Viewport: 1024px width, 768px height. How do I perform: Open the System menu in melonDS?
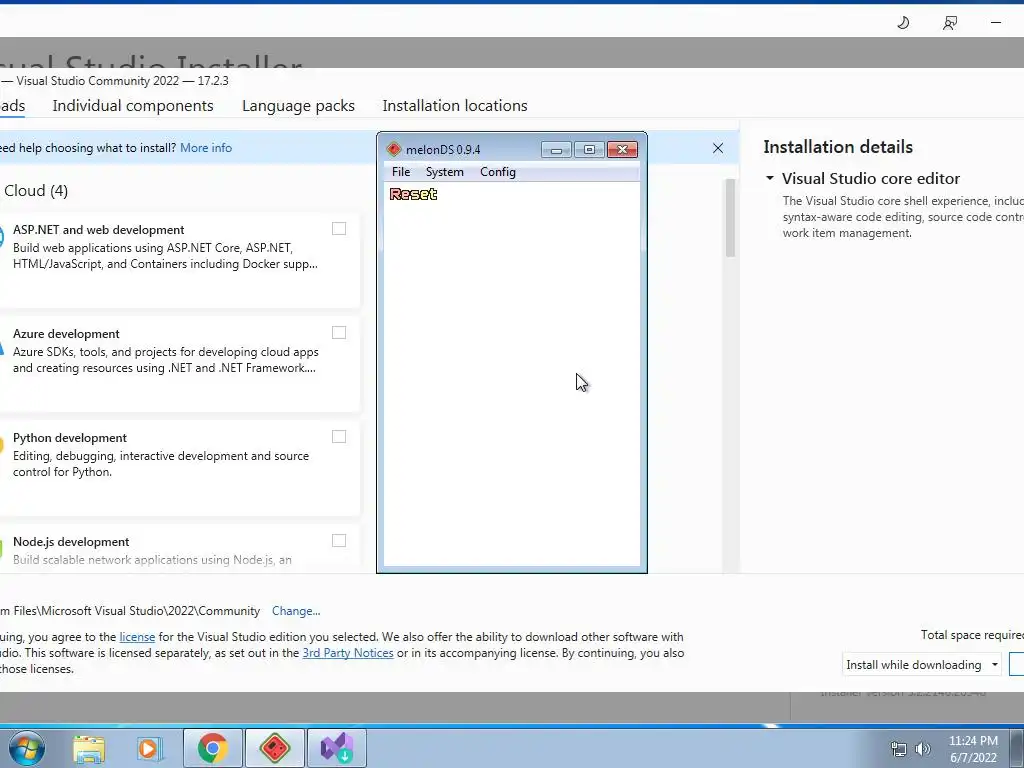[444, 172]
